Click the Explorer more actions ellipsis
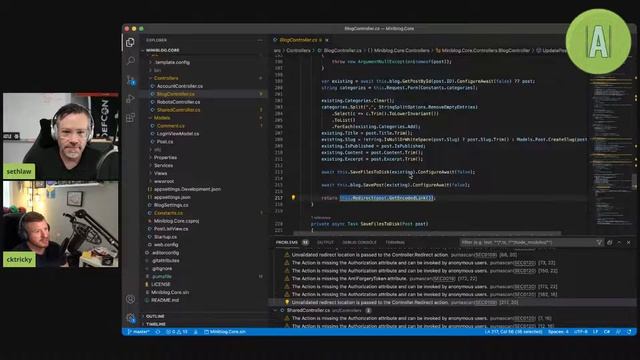640x360 pixels. tap(260, 40)
